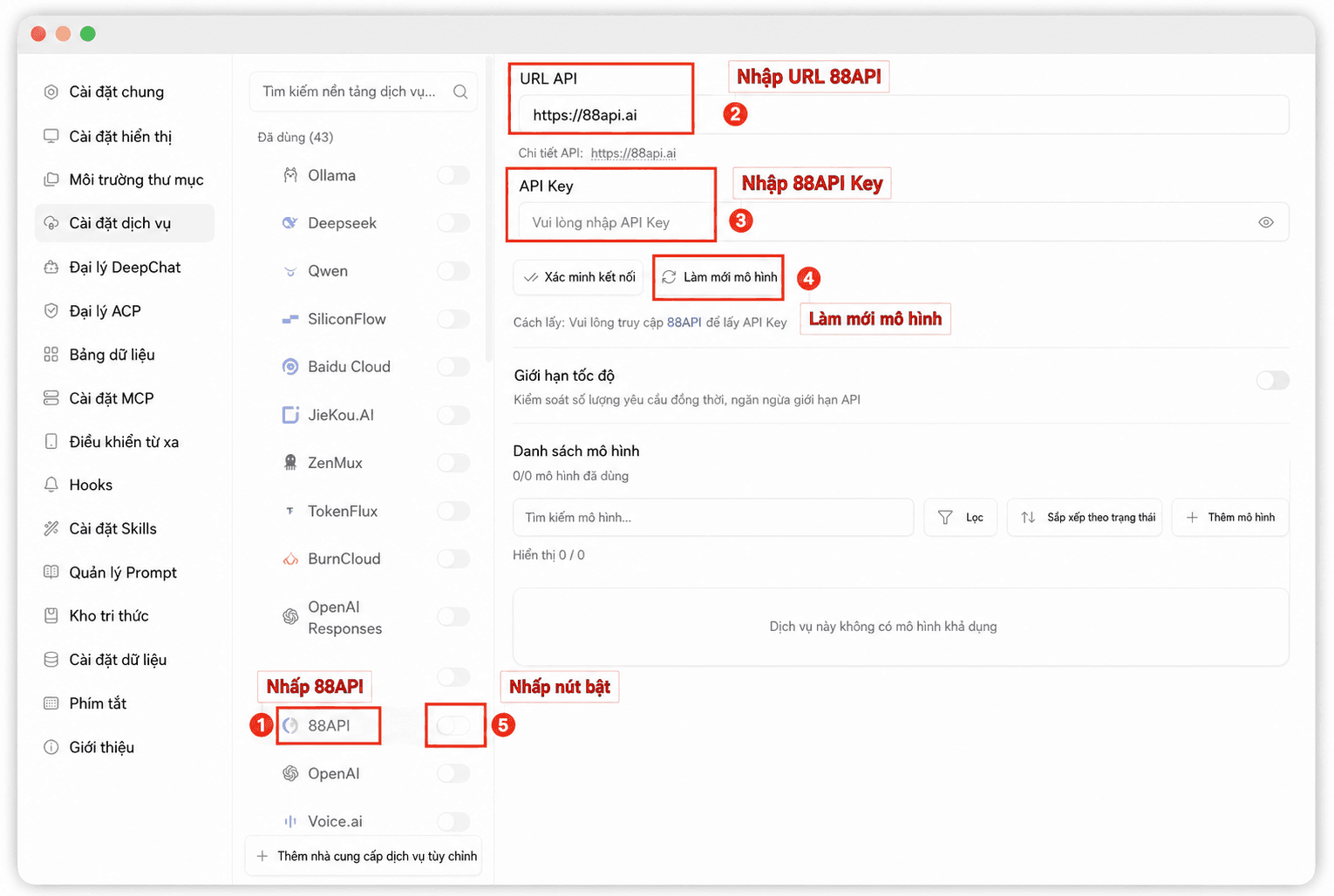
Task: Open the https://88api.ai detail link
Action: point(633,153)
